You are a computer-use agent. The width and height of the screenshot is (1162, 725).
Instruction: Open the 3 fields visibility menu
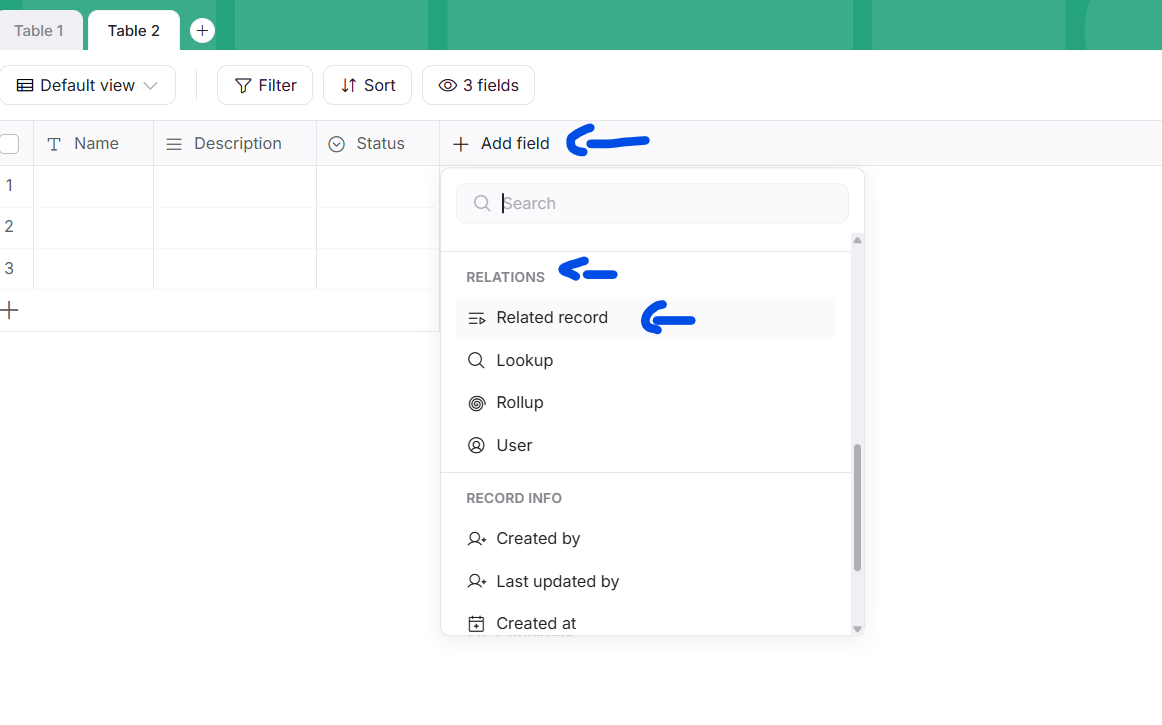click(478, 86)
